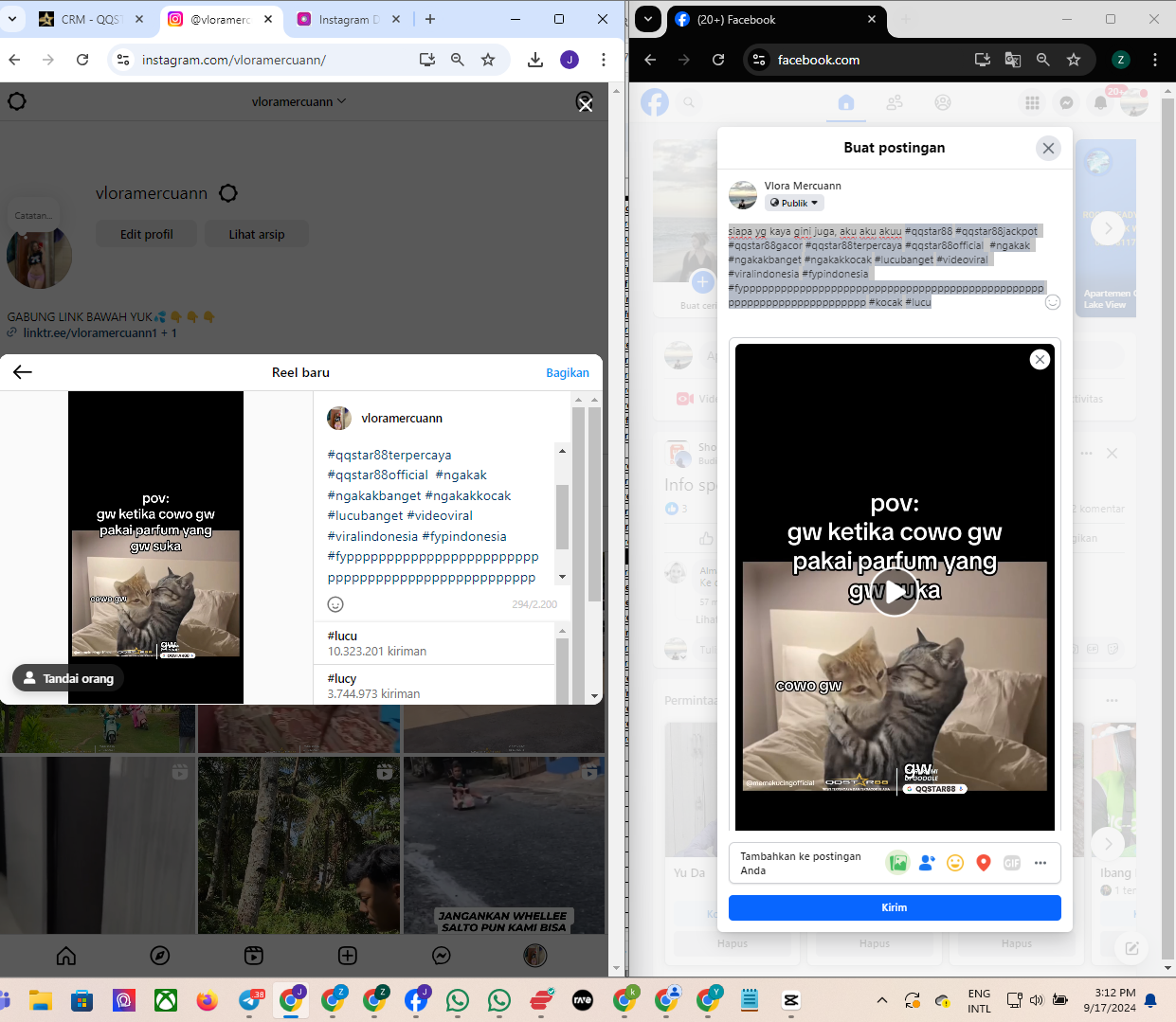Screen dimensions: 1176x1022
Task: Click the Facebook post text area
Action: [x=885, y=266]
